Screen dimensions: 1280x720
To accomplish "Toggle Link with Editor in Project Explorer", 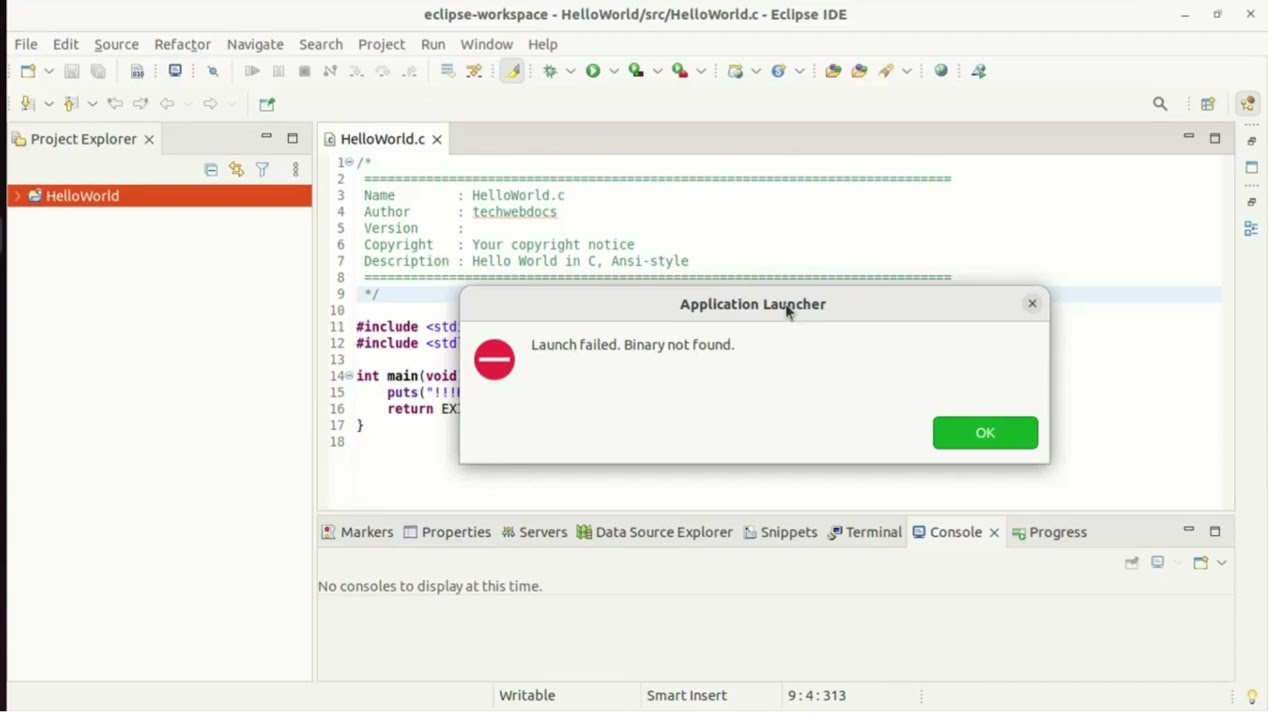I will pos(237,170).
